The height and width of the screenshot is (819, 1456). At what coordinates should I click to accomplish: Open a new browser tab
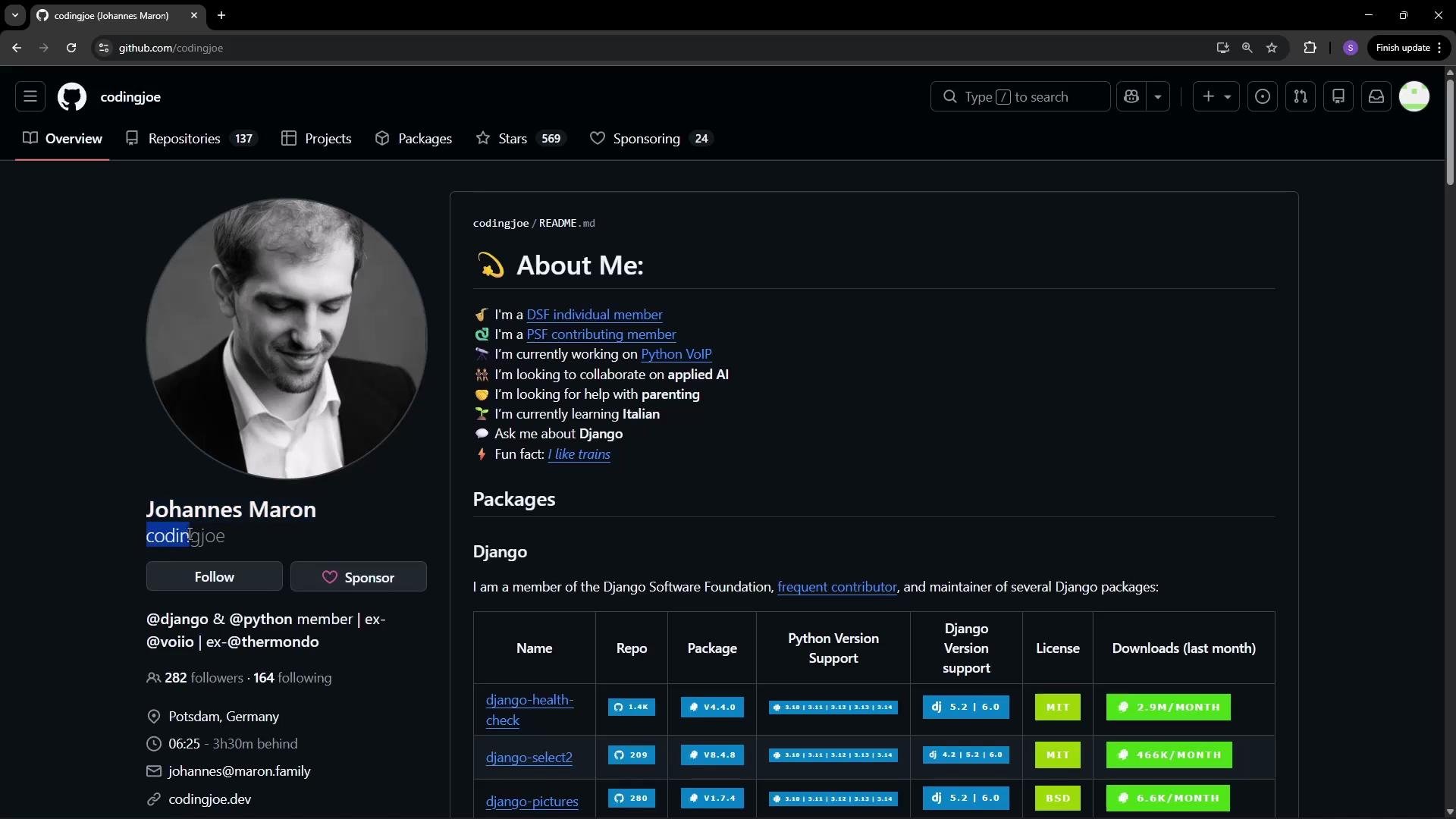221,15
